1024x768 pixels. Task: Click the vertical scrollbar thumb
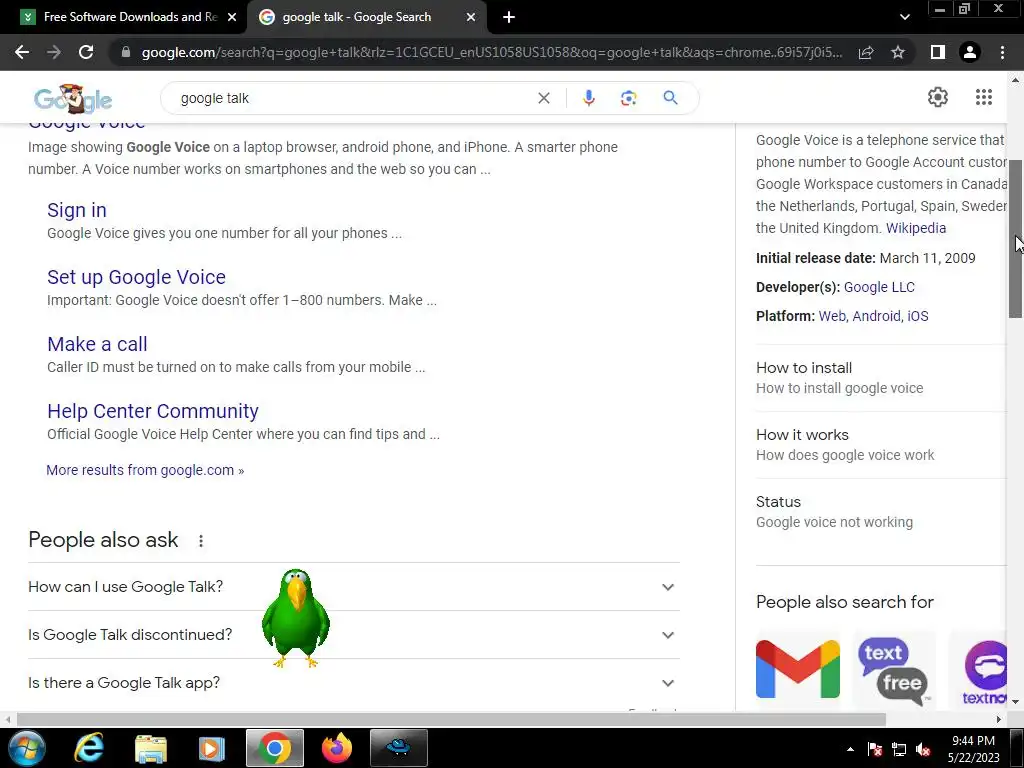coord(1015,238)
